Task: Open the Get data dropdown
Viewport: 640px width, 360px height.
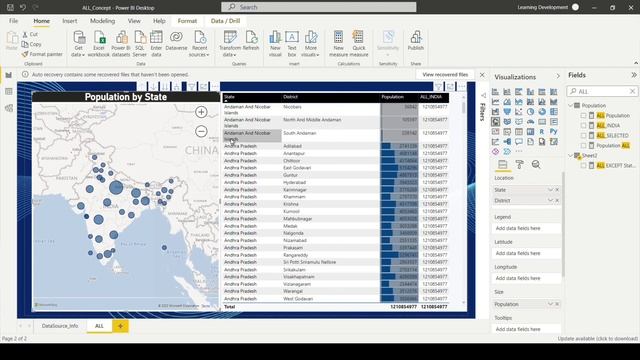Action: 78,44
